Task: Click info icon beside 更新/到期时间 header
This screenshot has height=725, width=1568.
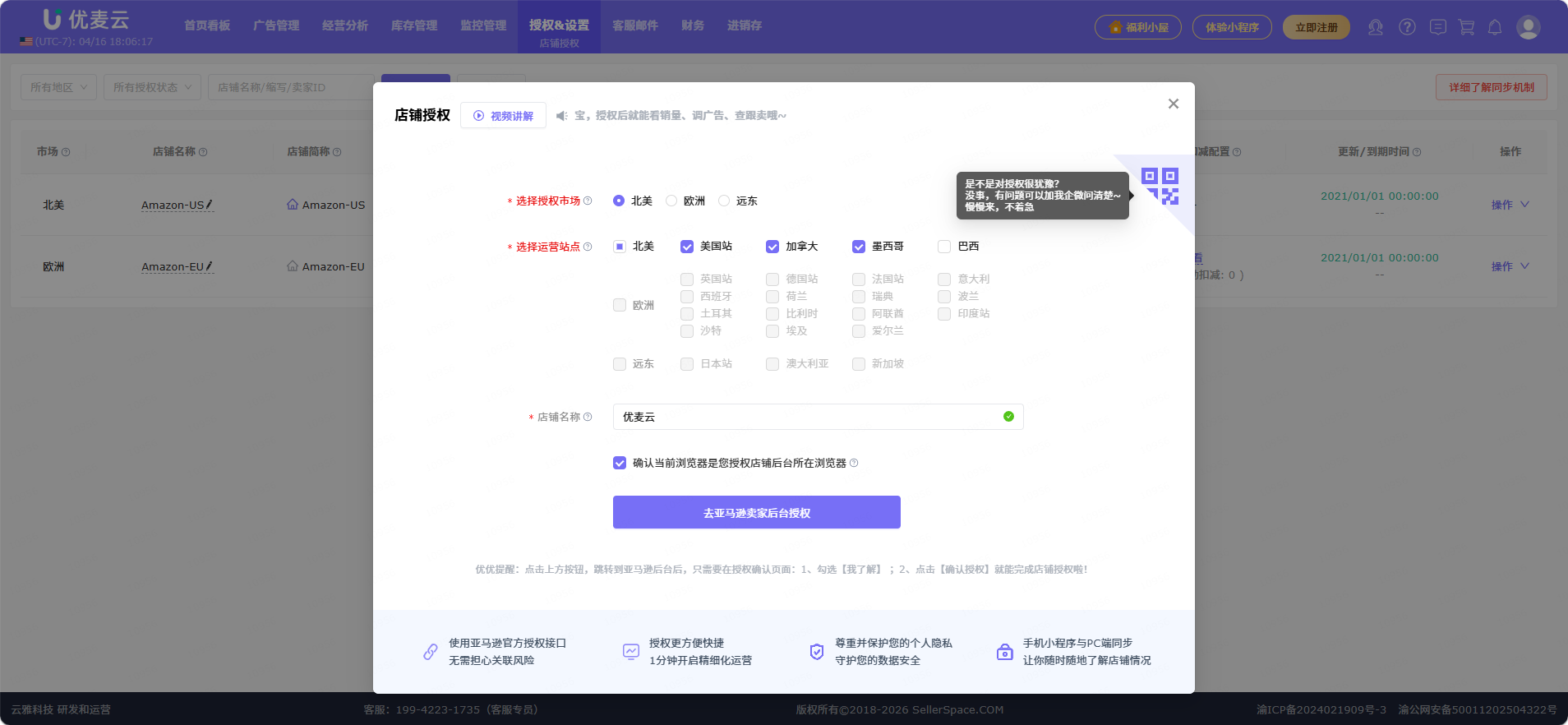Action: [1417, 152]
